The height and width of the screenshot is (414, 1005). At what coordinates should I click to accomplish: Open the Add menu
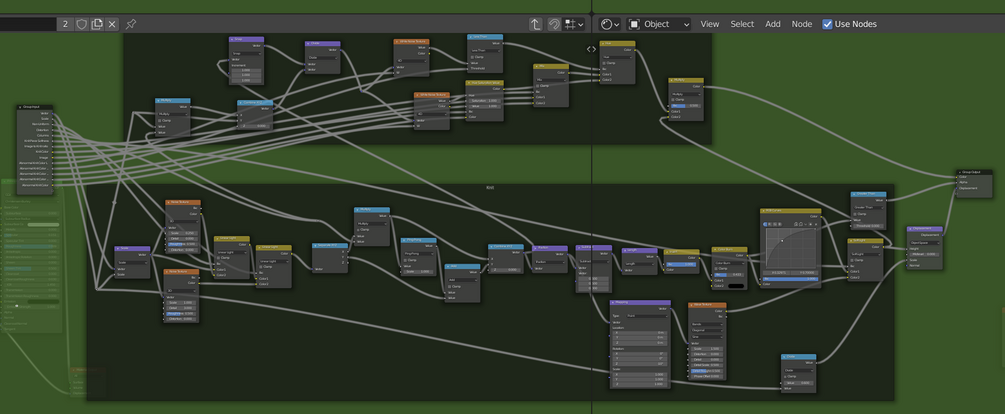[x=773, y=24]
